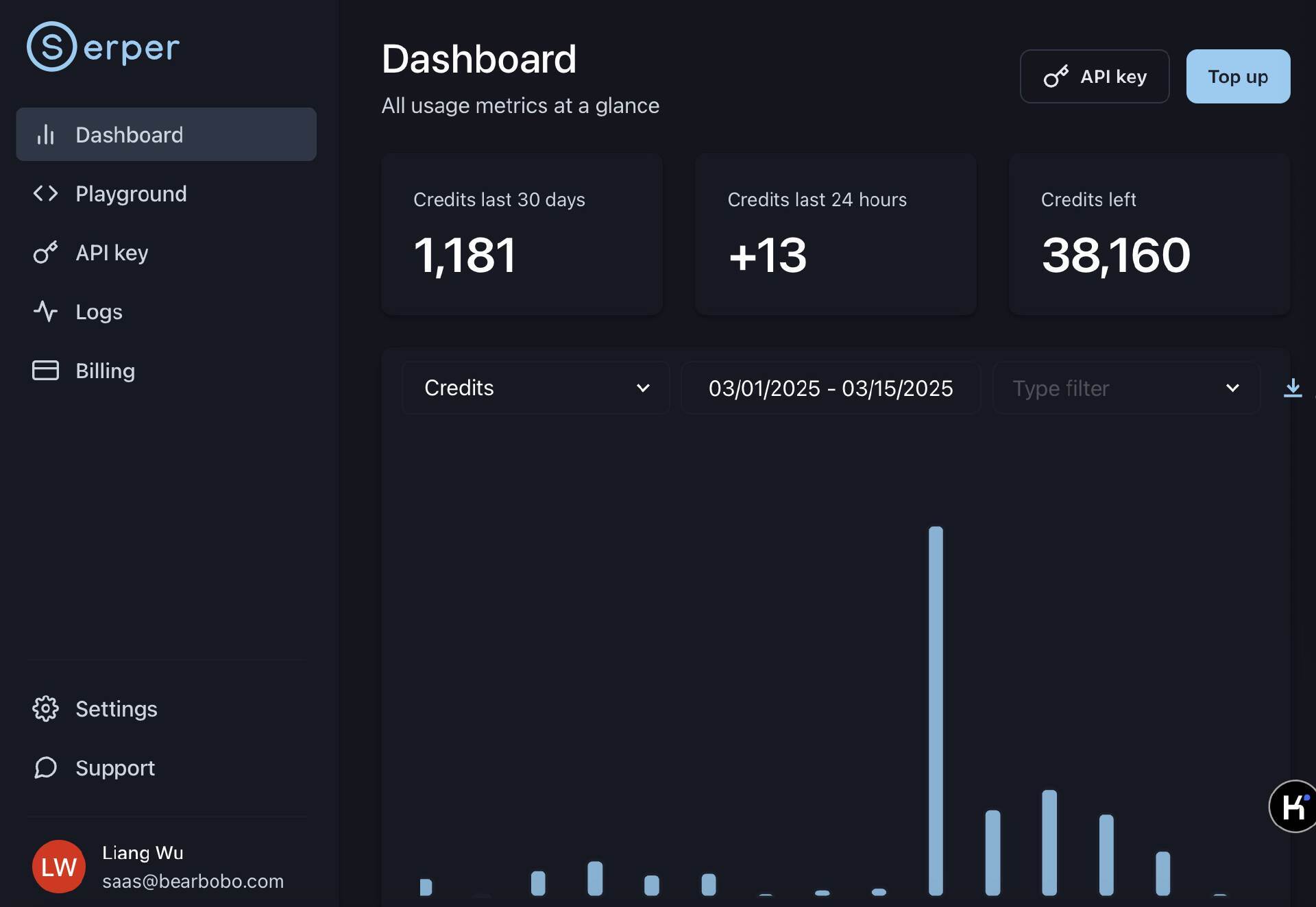Expand the Credits metric dropdown

tap(535, 388)
